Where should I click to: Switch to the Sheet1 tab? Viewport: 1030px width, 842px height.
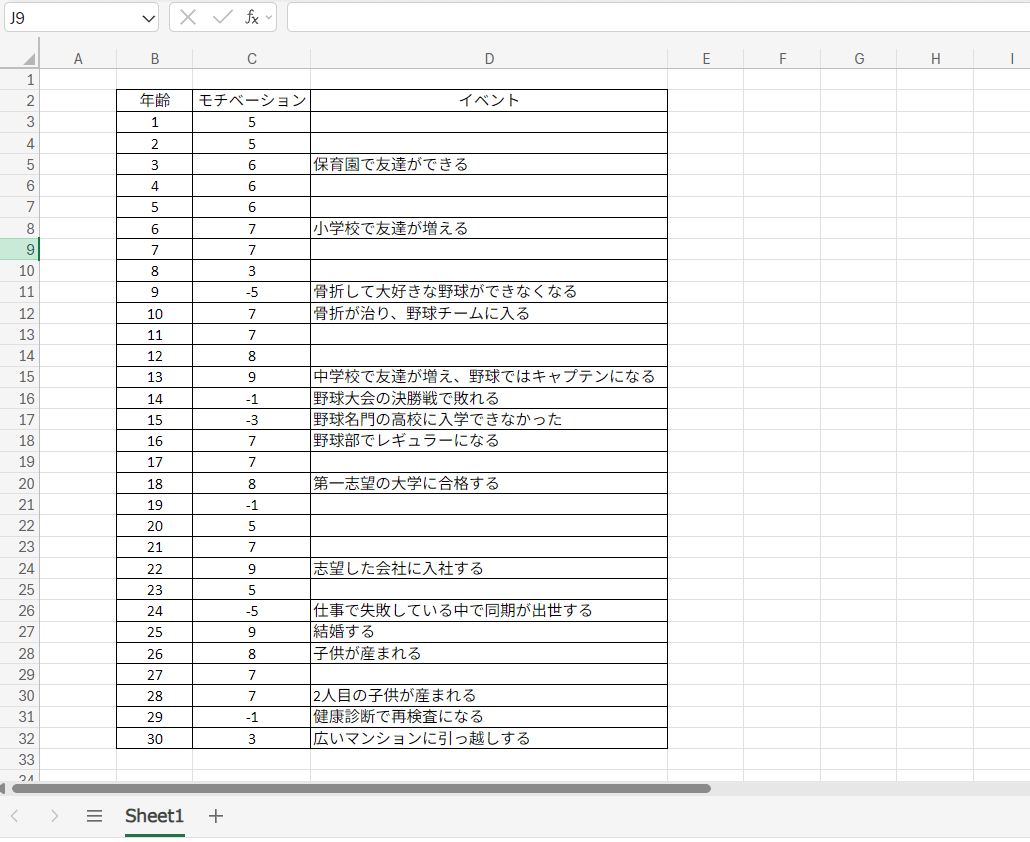[x=154, y=816]
